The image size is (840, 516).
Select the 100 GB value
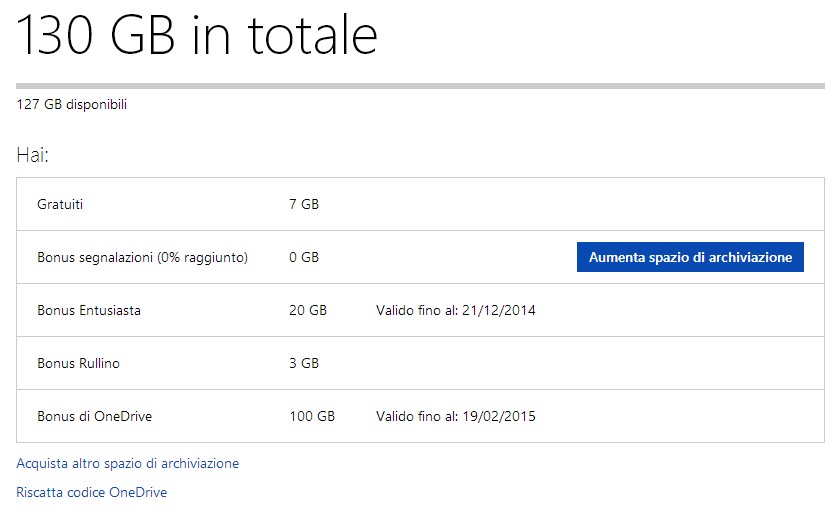tap(312, 416)
